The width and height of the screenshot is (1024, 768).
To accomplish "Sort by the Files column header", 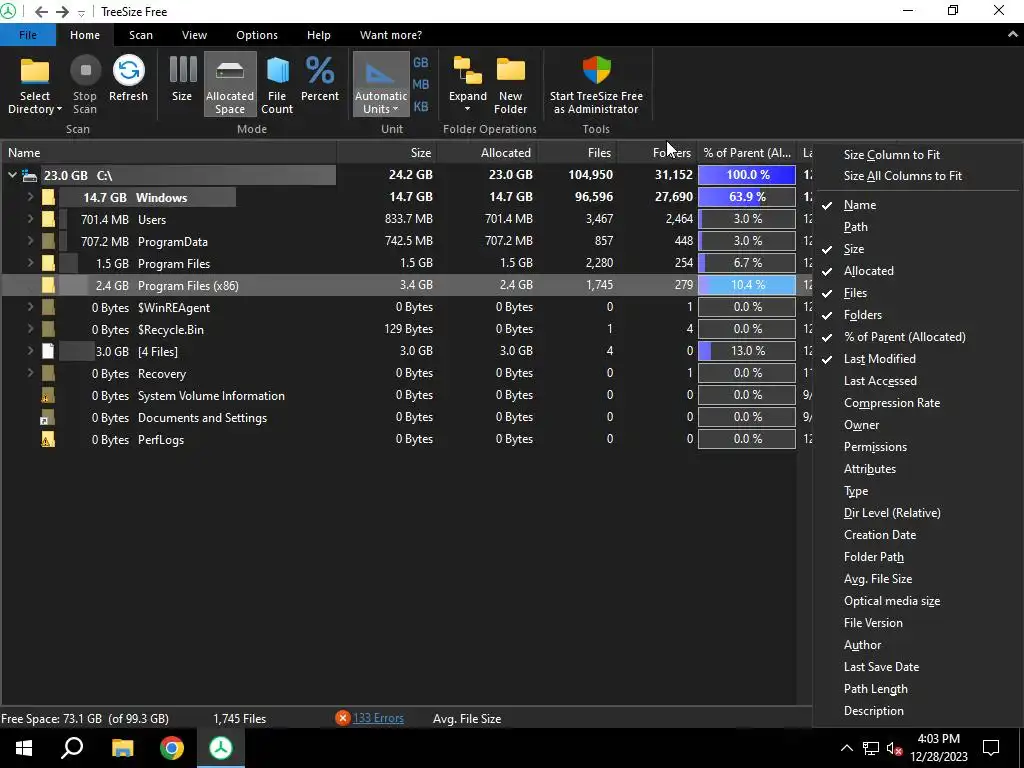I will click(577, 153).
